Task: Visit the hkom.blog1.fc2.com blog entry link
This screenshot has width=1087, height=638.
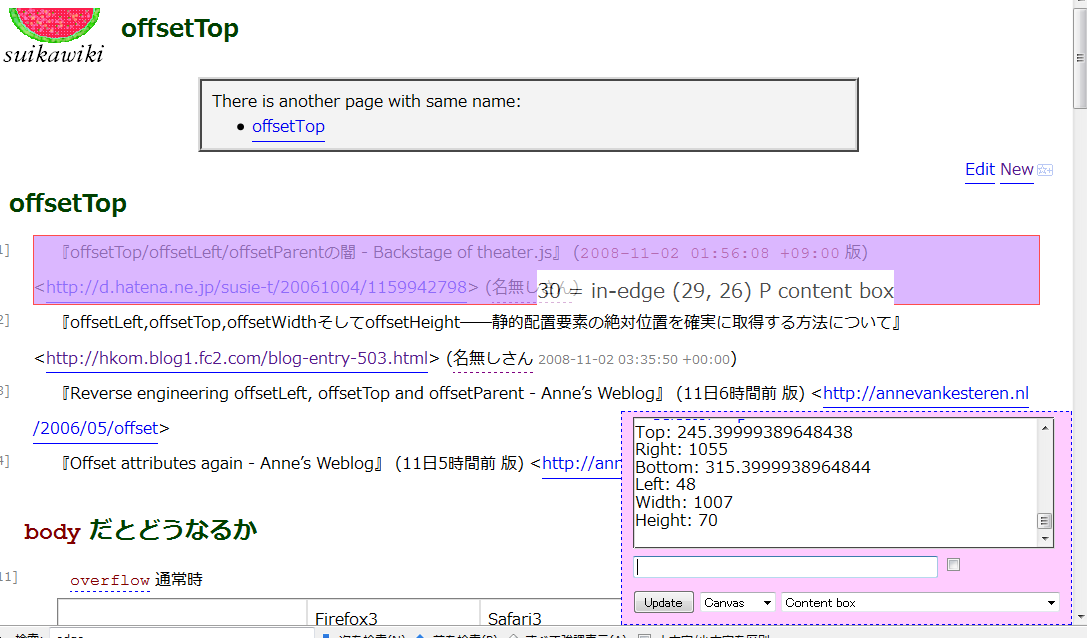Action: pyautogui.click(x=237, y=358)
